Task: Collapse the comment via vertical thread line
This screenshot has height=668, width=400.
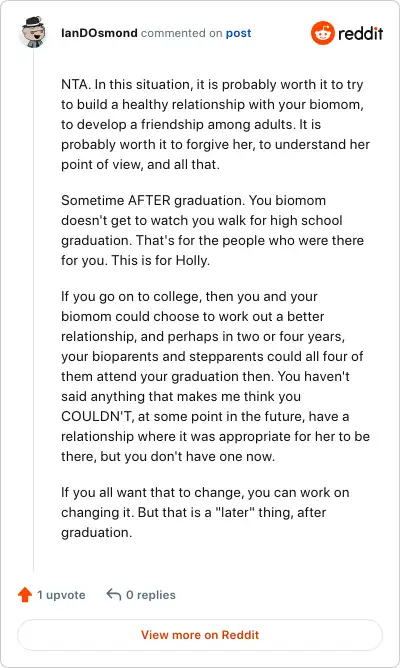Action: (34, 311)
